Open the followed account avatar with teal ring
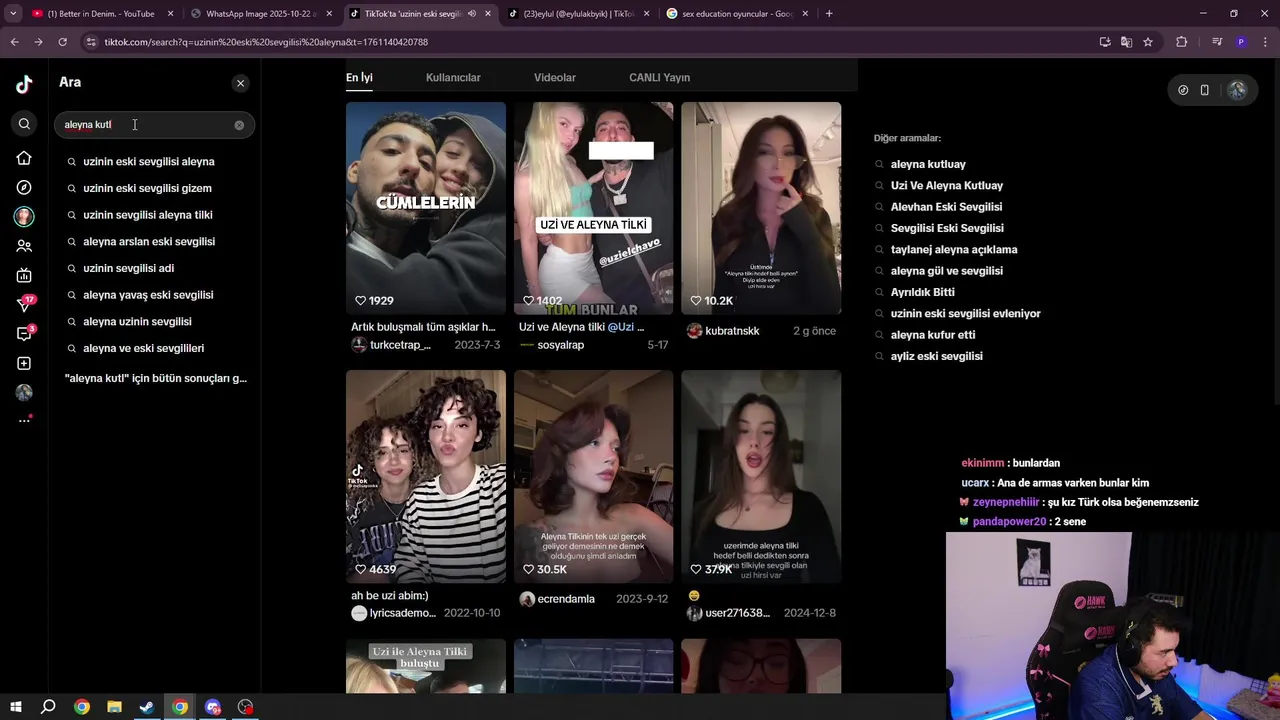 pyautogui.click(x=24, y=216)
